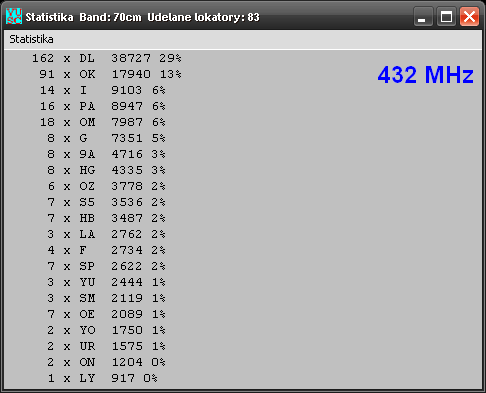Click the application icon in title bar

14,16
